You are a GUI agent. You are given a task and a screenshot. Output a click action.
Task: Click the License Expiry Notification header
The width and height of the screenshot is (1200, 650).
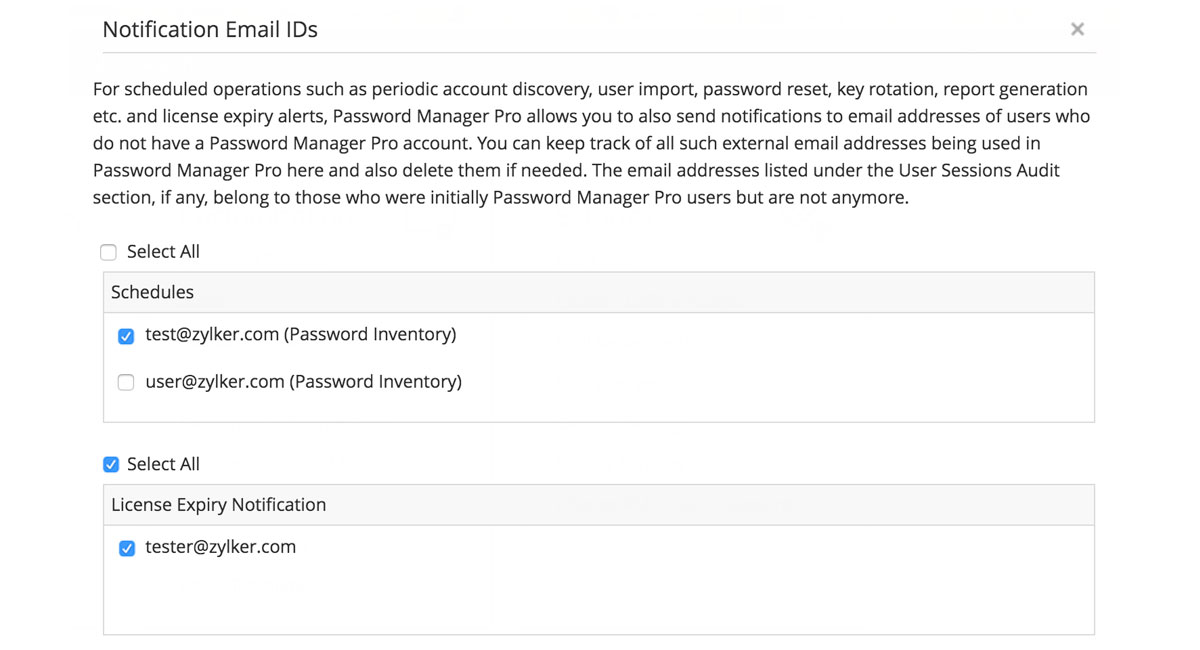click(218, 505)
